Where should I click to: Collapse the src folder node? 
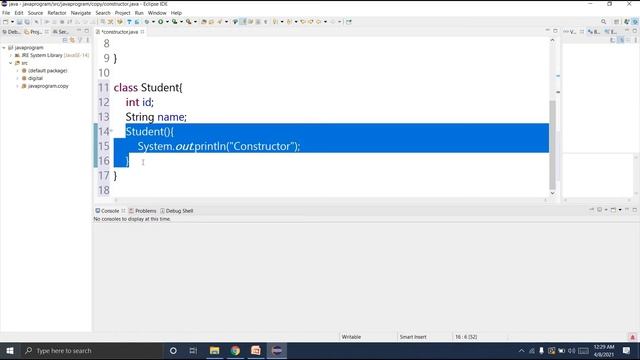pos(11,63)
